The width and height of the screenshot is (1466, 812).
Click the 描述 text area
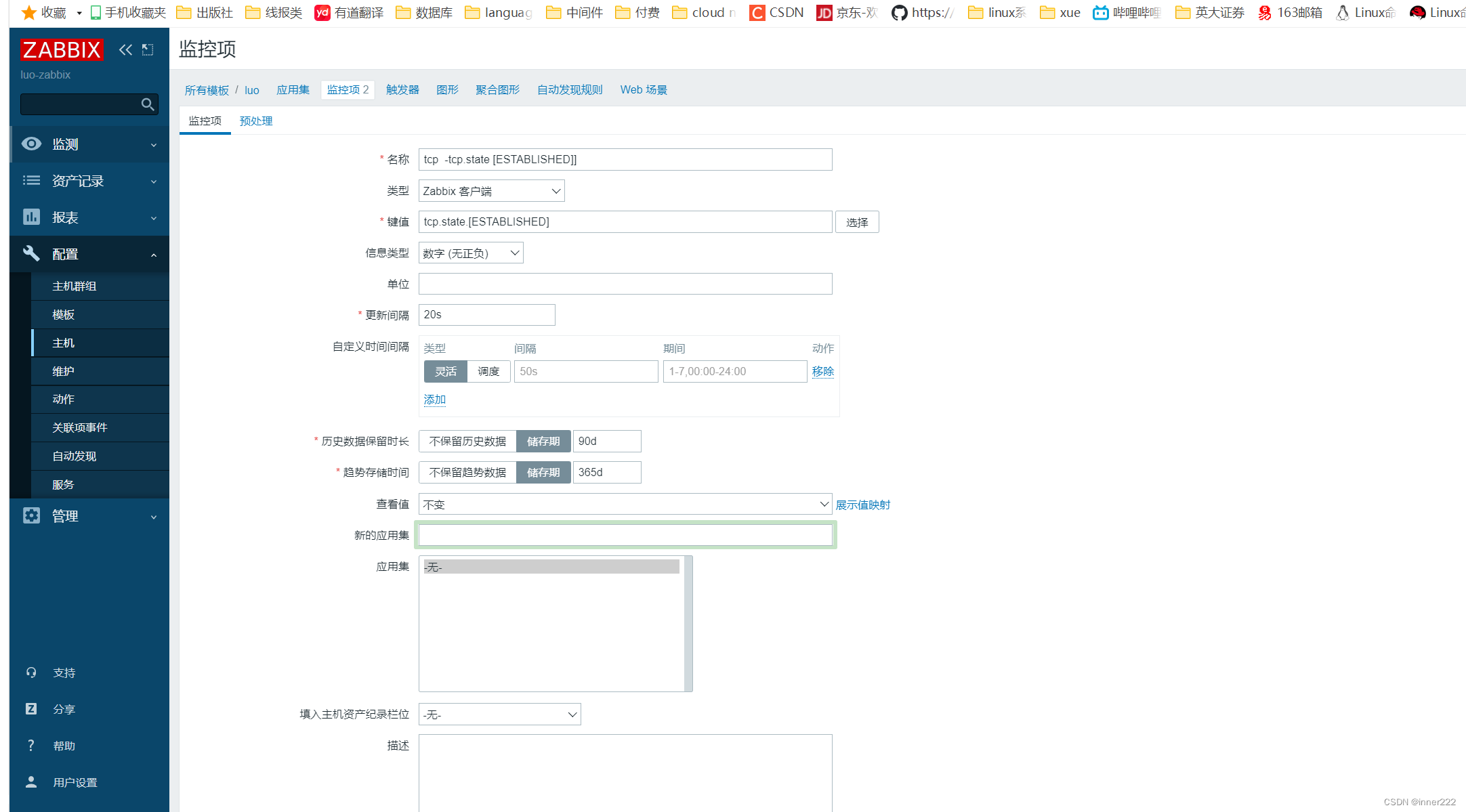(x=625, y=773)
